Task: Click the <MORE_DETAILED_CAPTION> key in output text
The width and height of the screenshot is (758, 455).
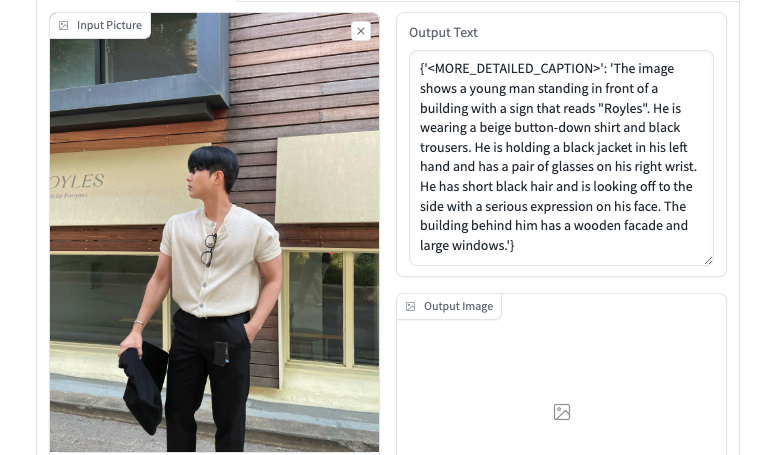Action: coord(512,69)
